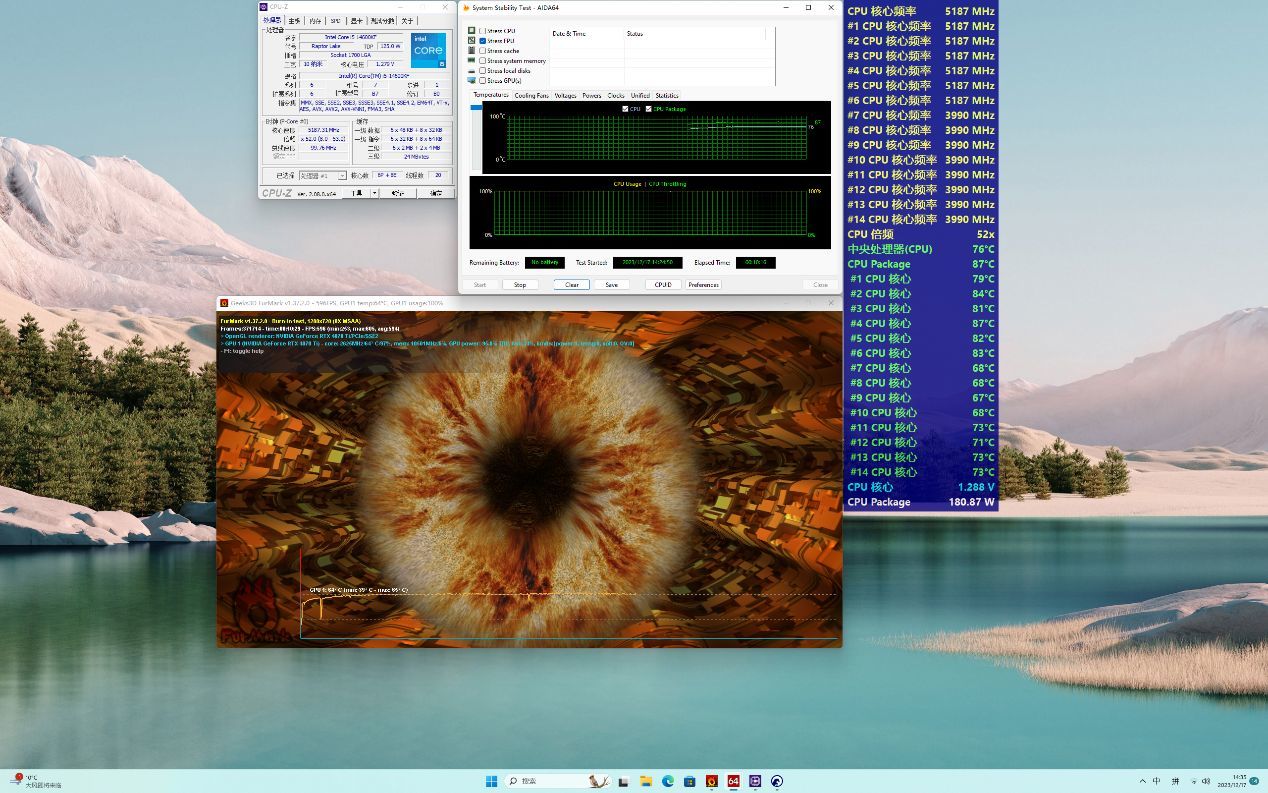Show hidden system tray icons chevron
The width and height of the screenshot is (1268, 793).
point(1142,781)
